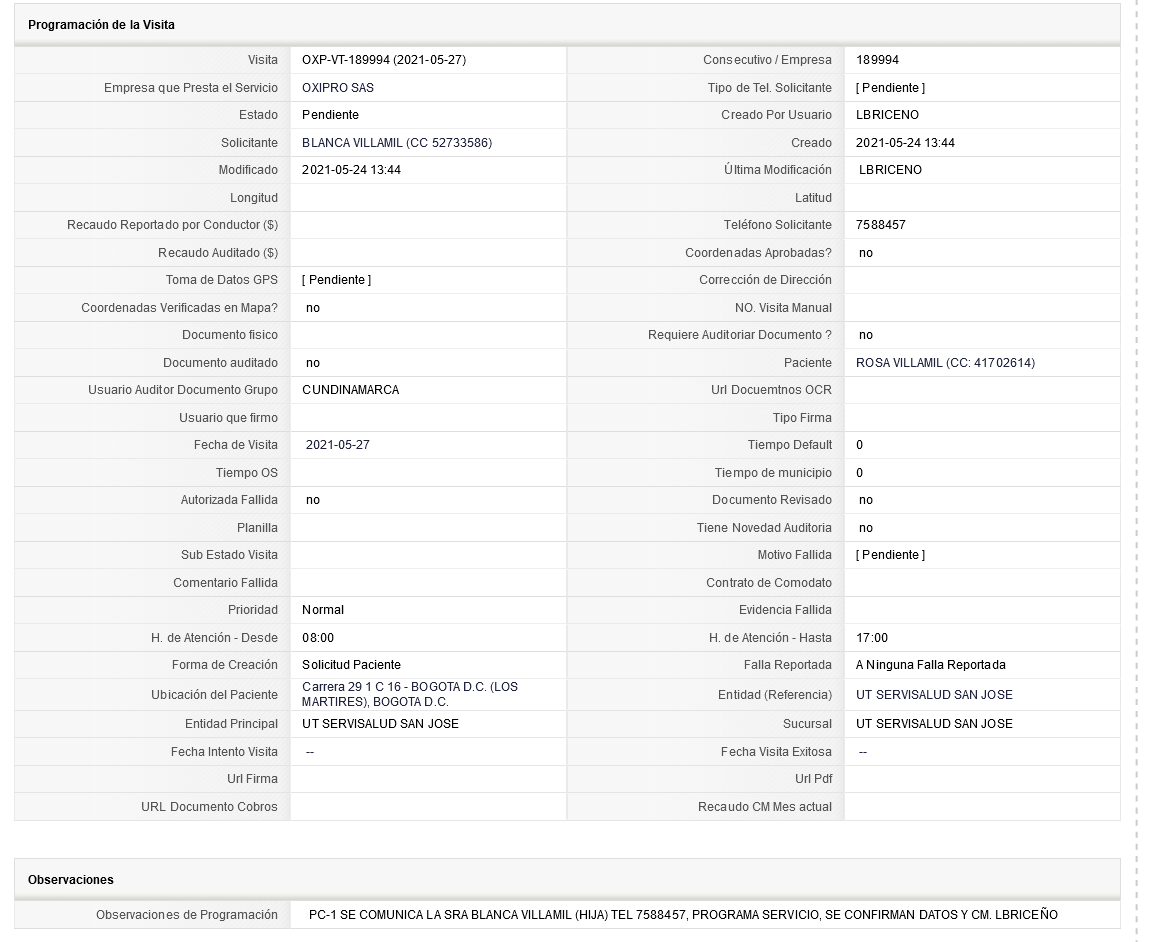Open solicitante BLANCA VILLAMIL link

click(x=397, y=143)
